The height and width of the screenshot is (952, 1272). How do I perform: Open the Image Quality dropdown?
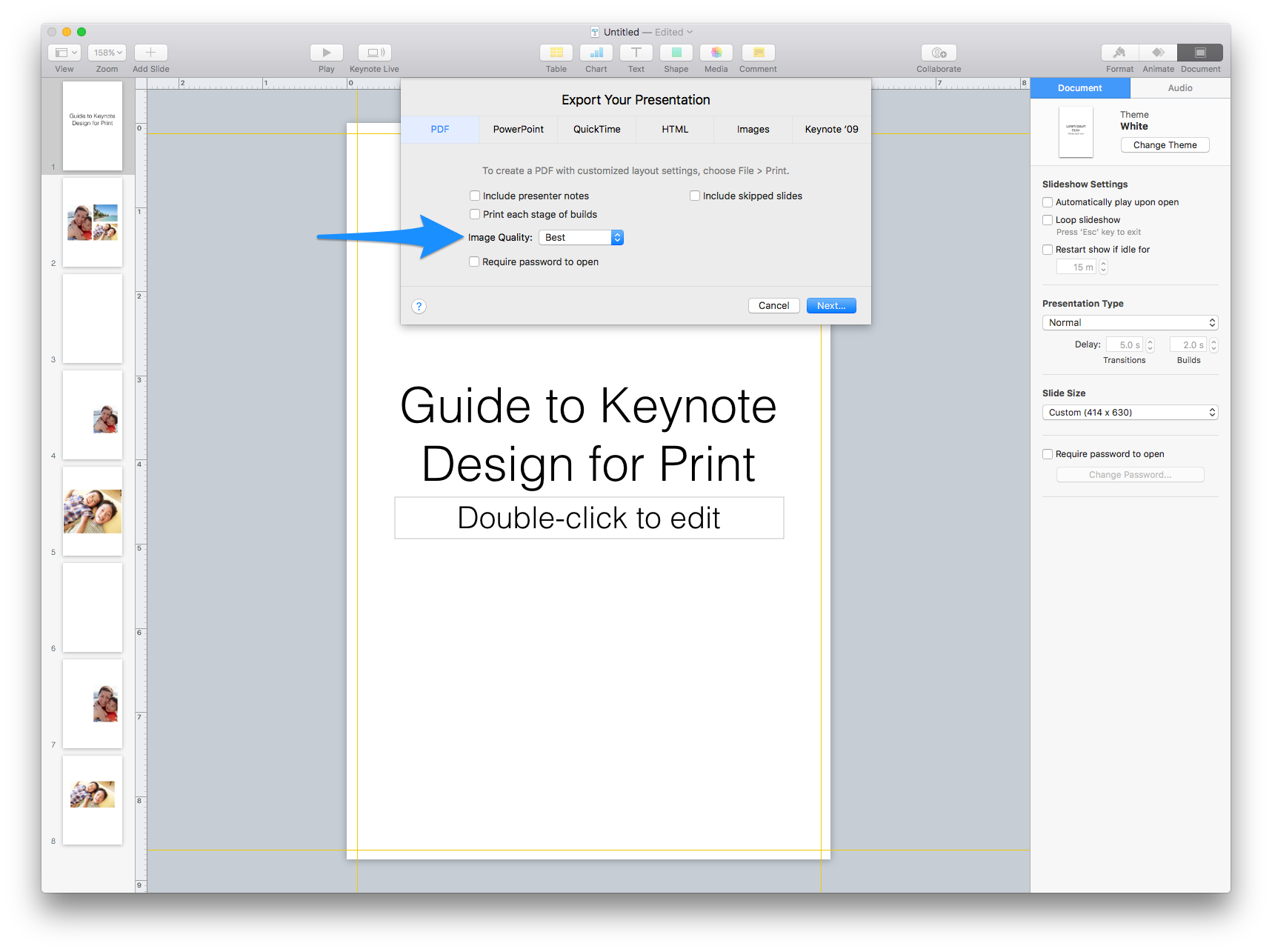click(x=581, y=237)
